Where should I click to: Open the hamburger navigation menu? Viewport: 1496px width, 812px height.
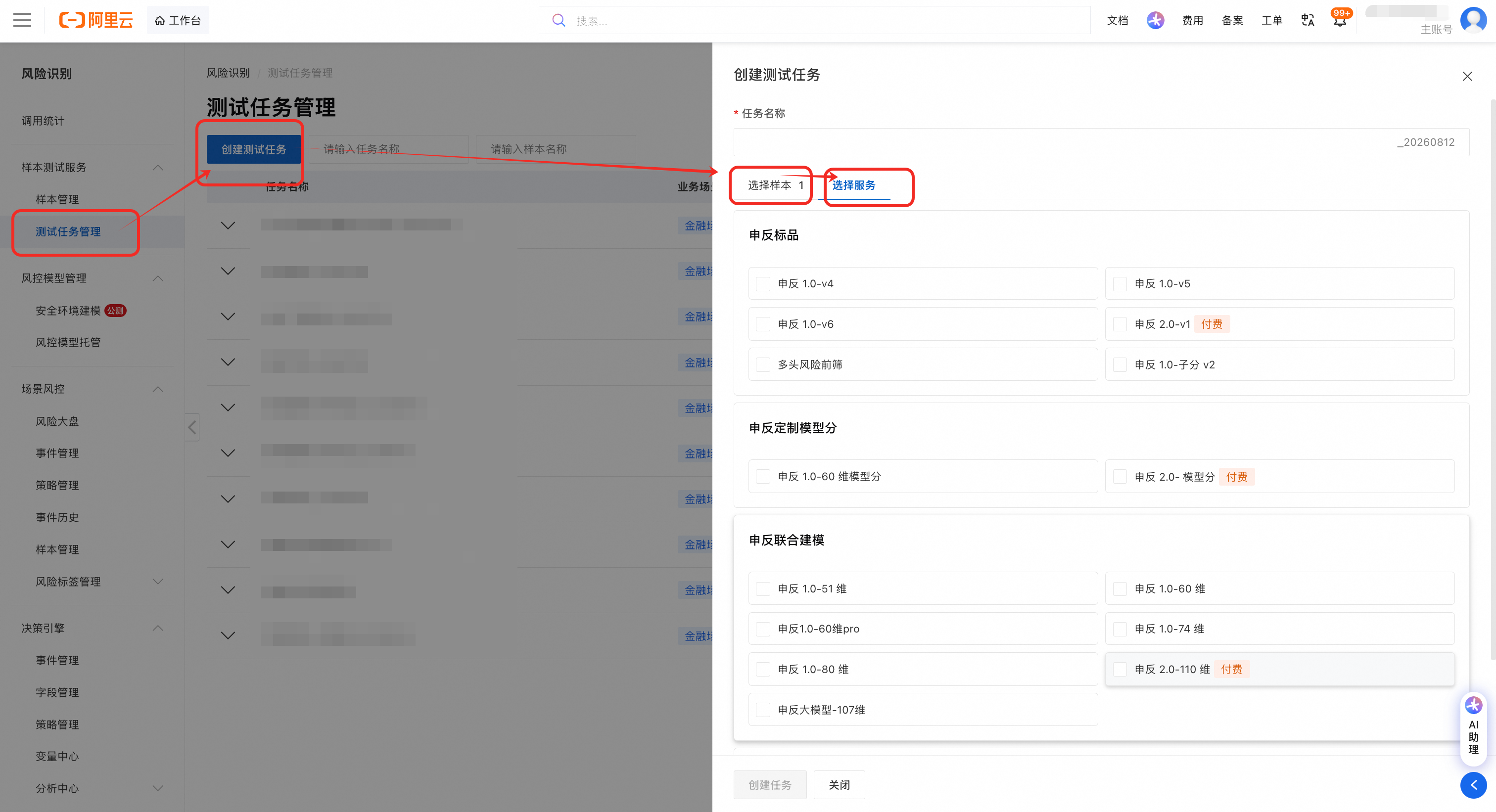coord(22,20)
